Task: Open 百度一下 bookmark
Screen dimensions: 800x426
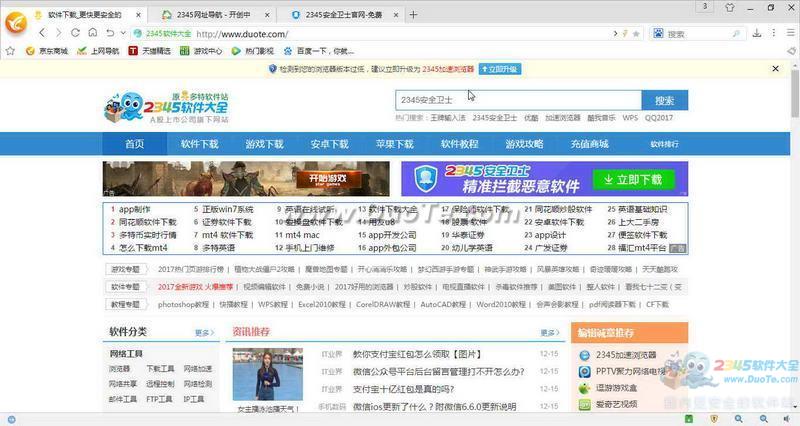Action: (318, 51)
